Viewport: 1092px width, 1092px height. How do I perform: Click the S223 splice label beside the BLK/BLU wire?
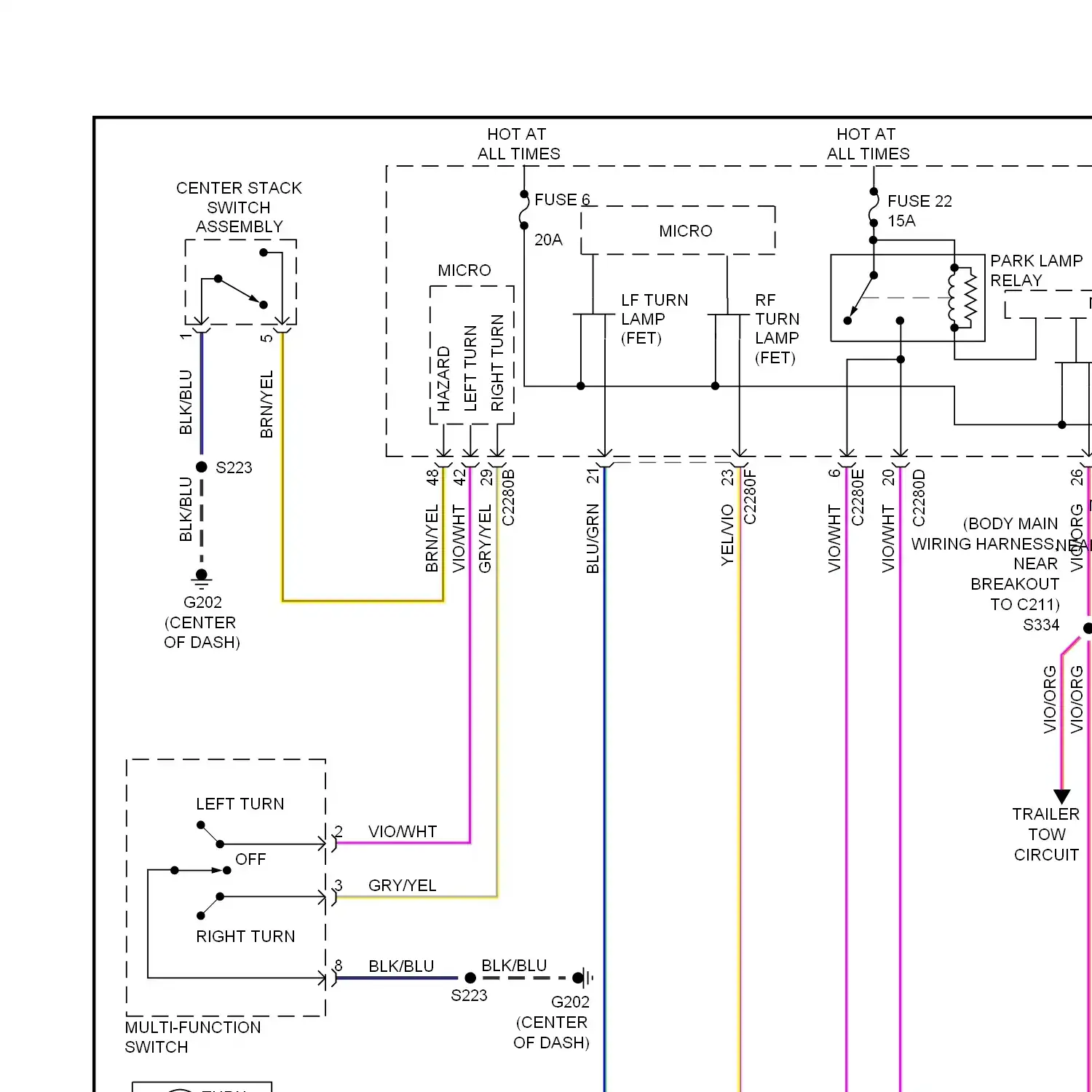click(x=234, y=467)
